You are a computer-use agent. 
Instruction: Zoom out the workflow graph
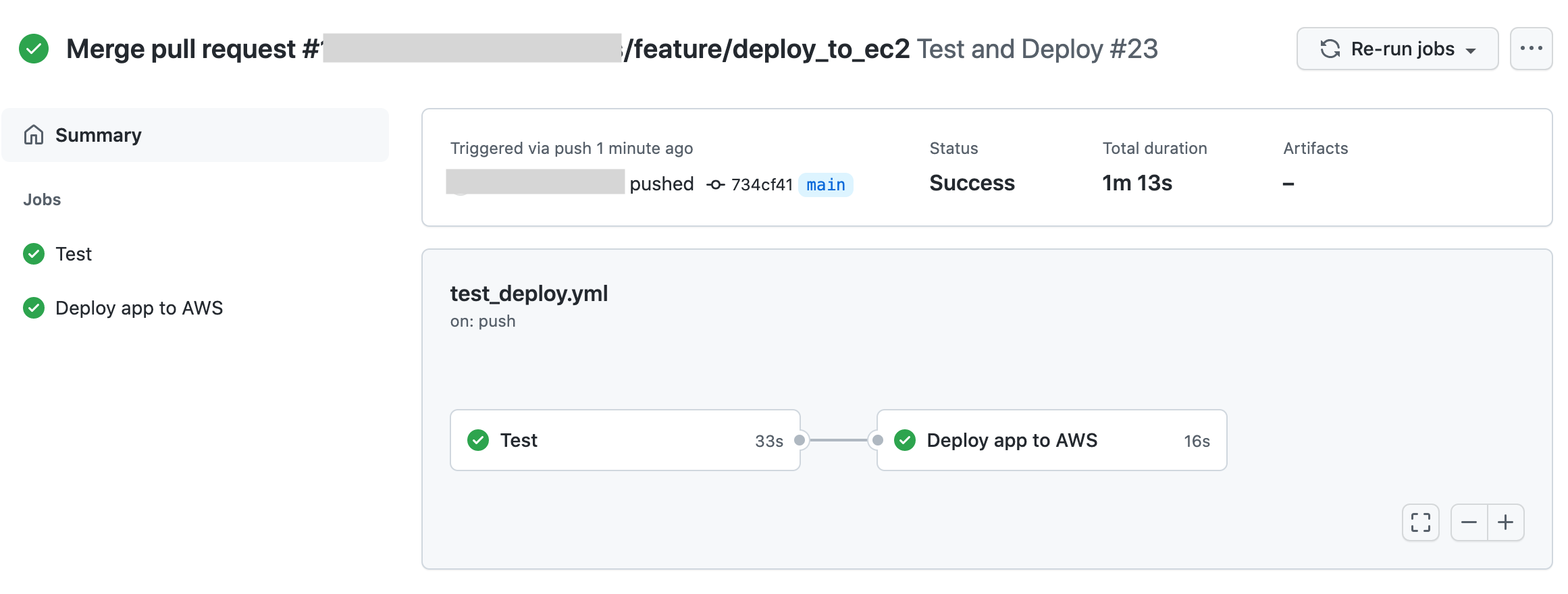point(1469,522)
